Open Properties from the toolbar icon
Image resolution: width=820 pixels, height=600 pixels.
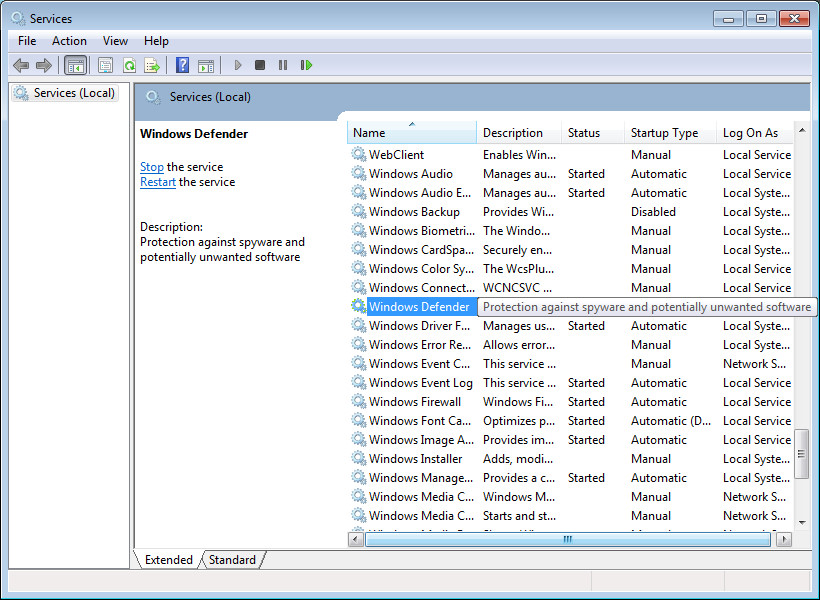click(x=105, y=64)
